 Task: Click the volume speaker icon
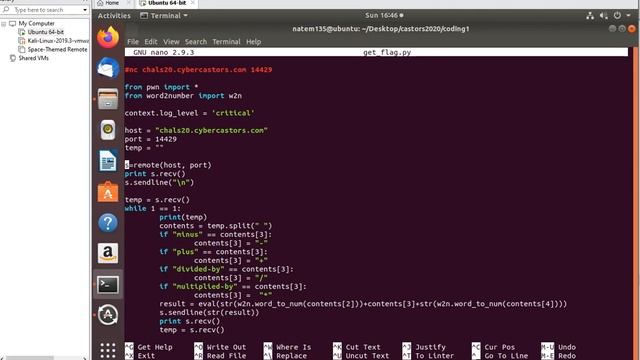pyautogui.click(x=604, y=16)
